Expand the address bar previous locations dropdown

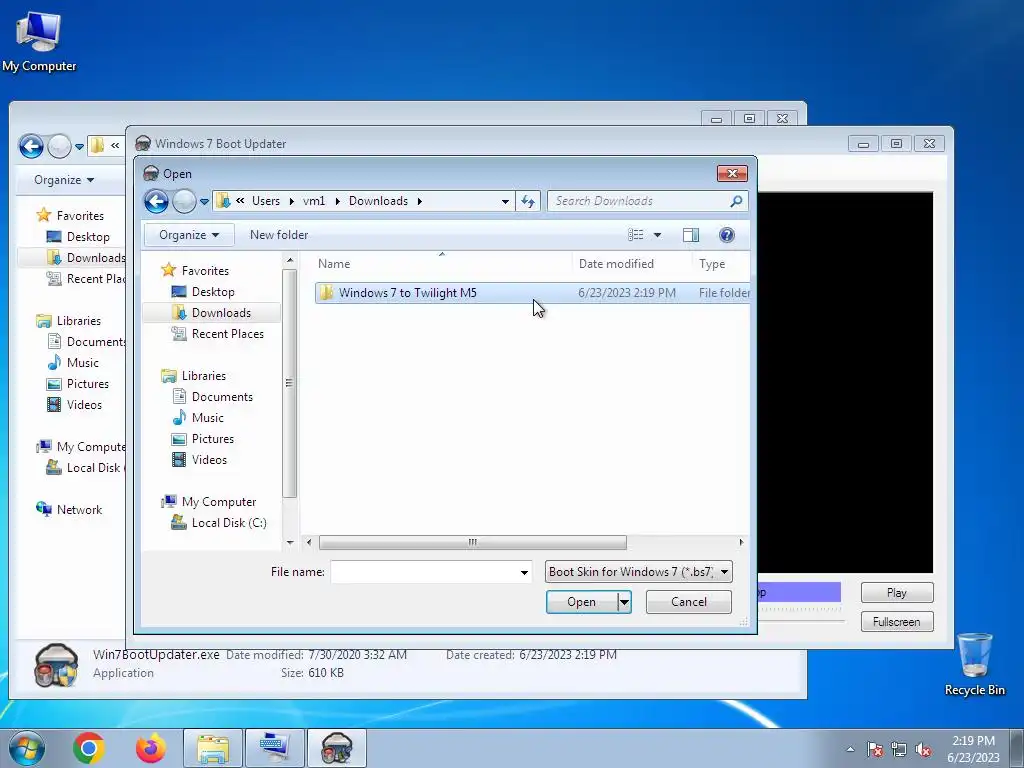(505, 201)
